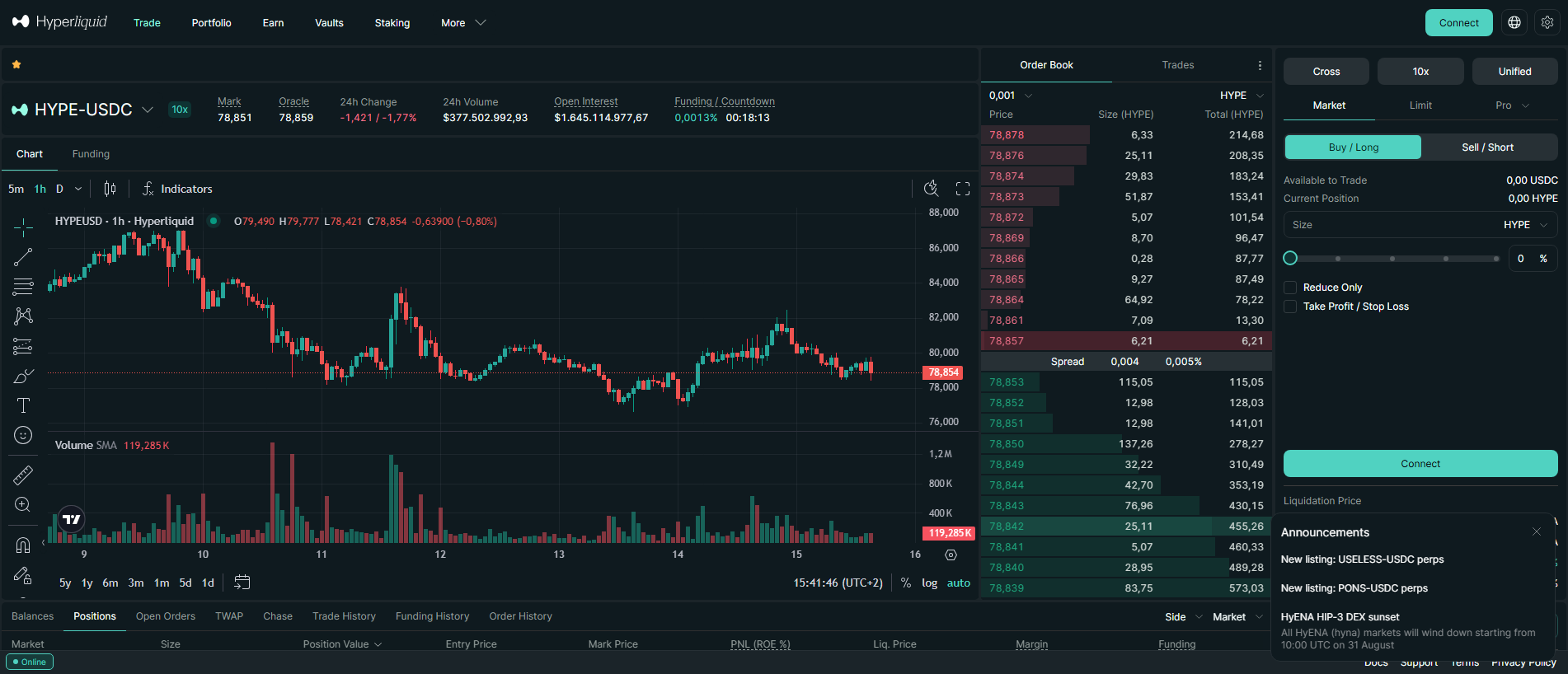
Task: Open the 0,001 price grouping dropdown
Action: 1011,96
